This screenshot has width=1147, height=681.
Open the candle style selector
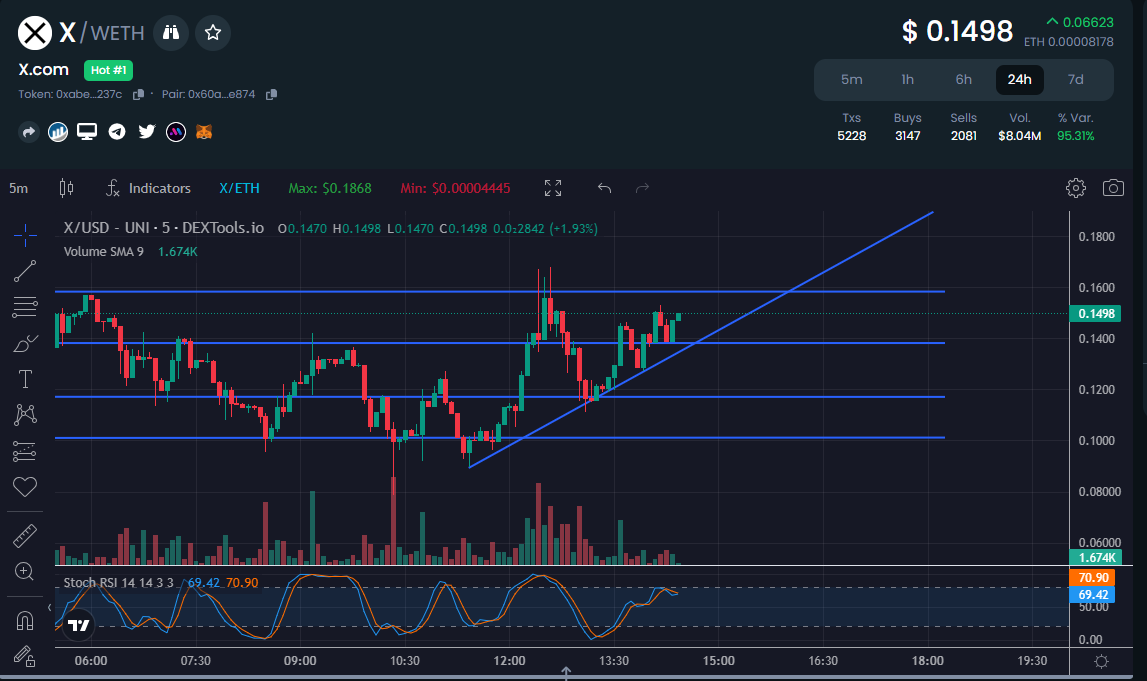[x=66, y=188]
